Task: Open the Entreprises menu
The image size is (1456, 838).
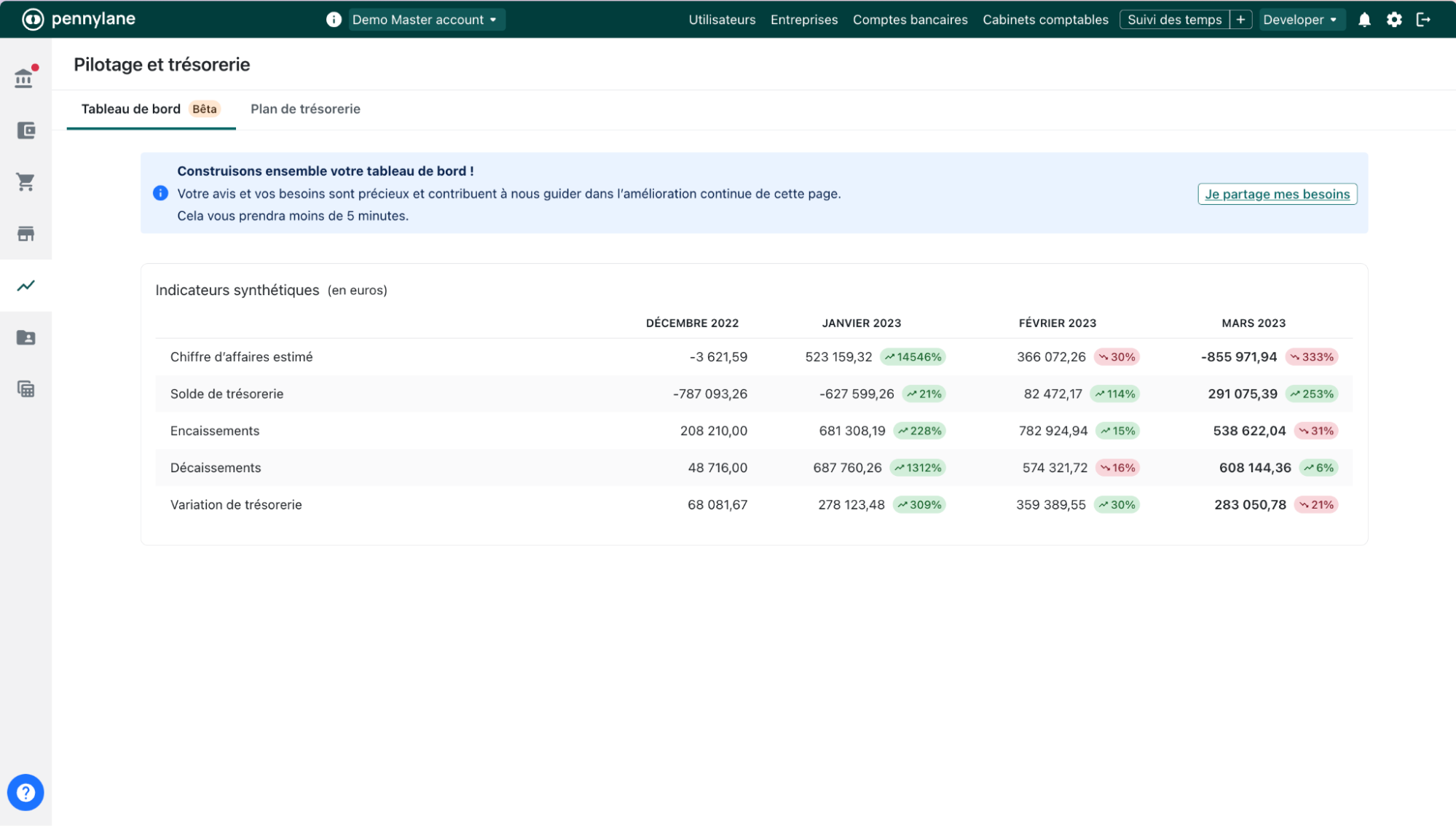Action: pos(804,20)
